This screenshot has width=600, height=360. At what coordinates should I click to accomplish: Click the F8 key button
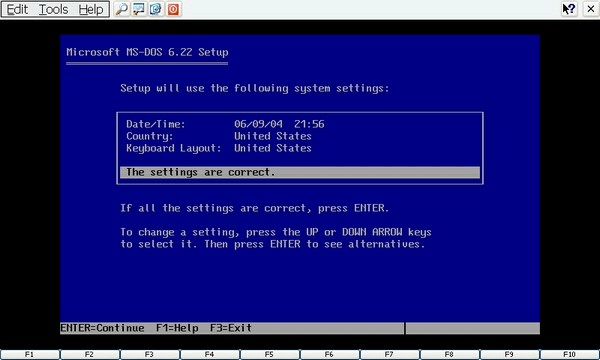tap(450, 355)
